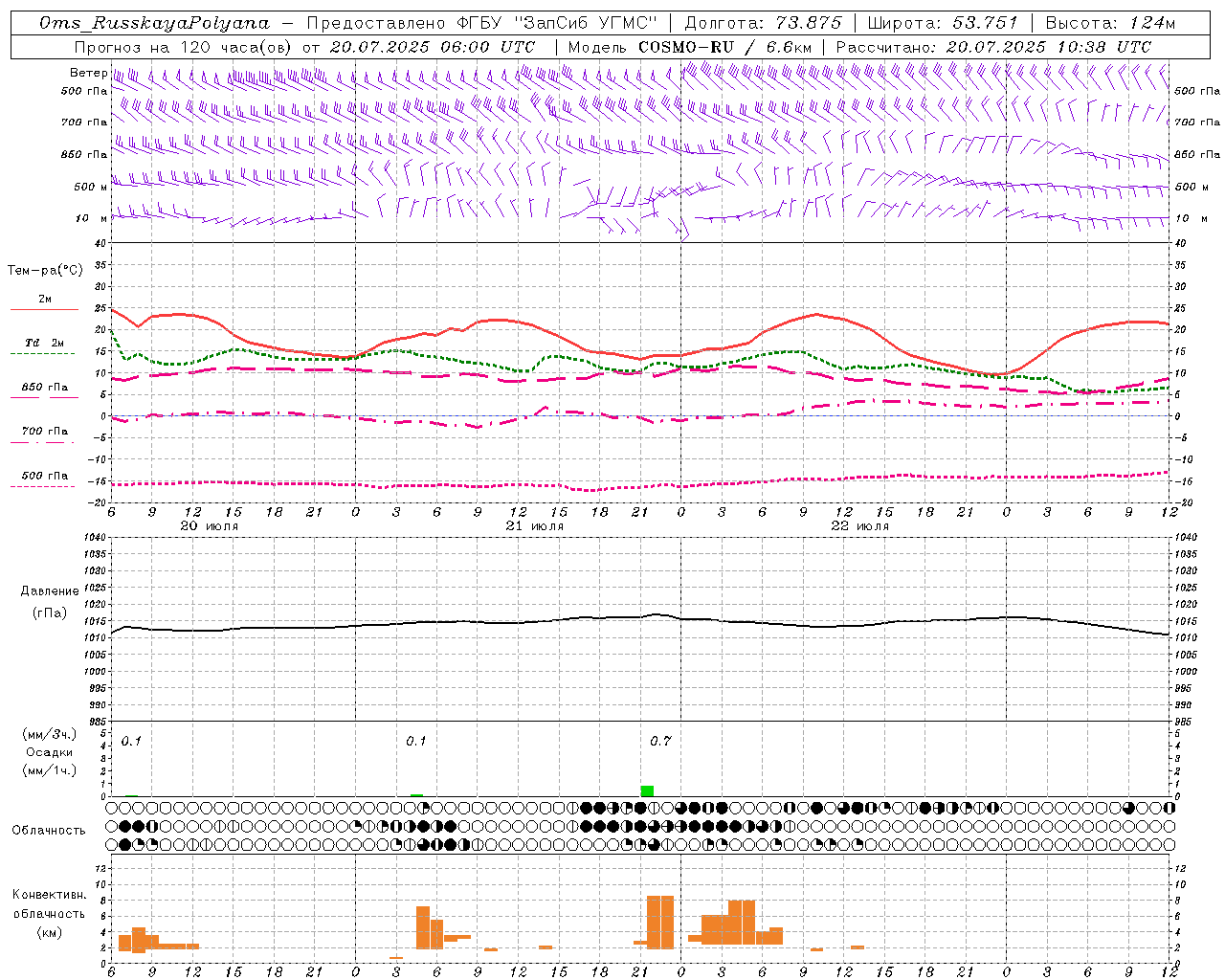
Task: Click the model label COSMO-RU / 6.6км
Action: point(724,47)
